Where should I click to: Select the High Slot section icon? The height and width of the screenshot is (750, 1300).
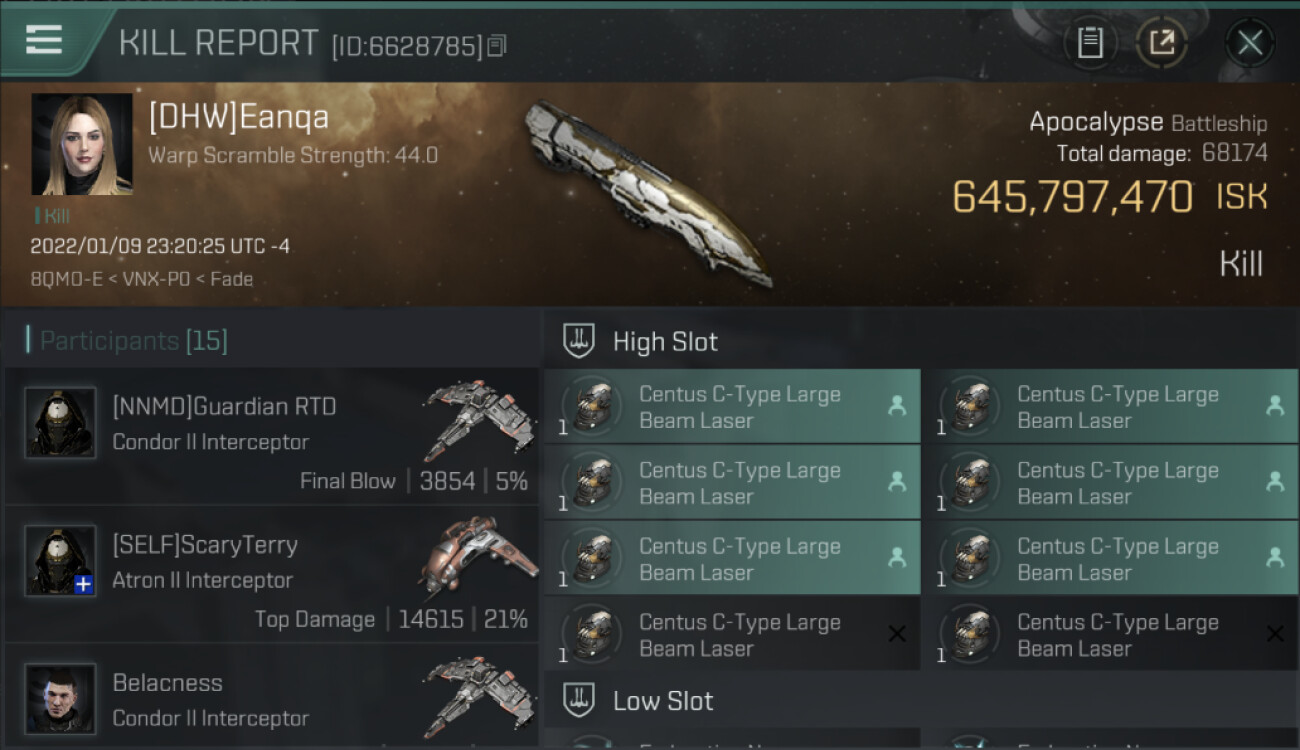[579, 341]
